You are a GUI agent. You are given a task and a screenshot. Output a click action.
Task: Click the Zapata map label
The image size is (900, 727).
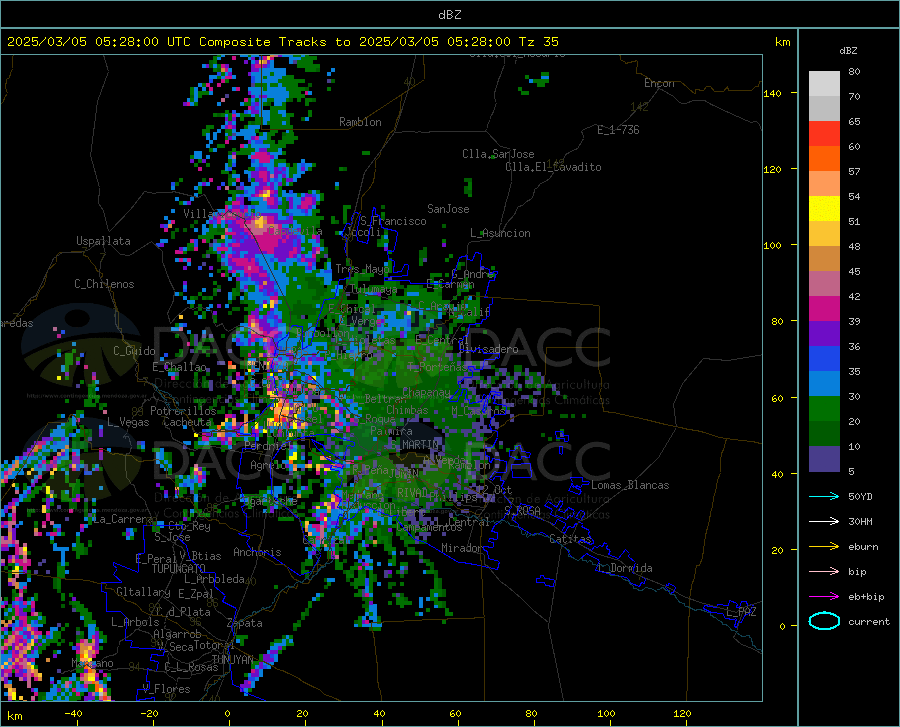coord(245,623)
